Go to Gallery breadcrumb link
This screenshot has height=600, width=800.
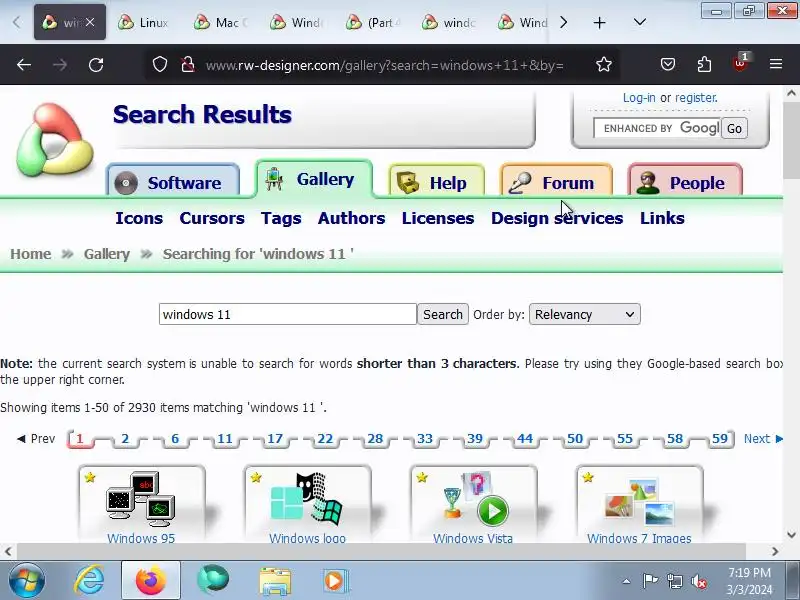click(x=107, y=254)
